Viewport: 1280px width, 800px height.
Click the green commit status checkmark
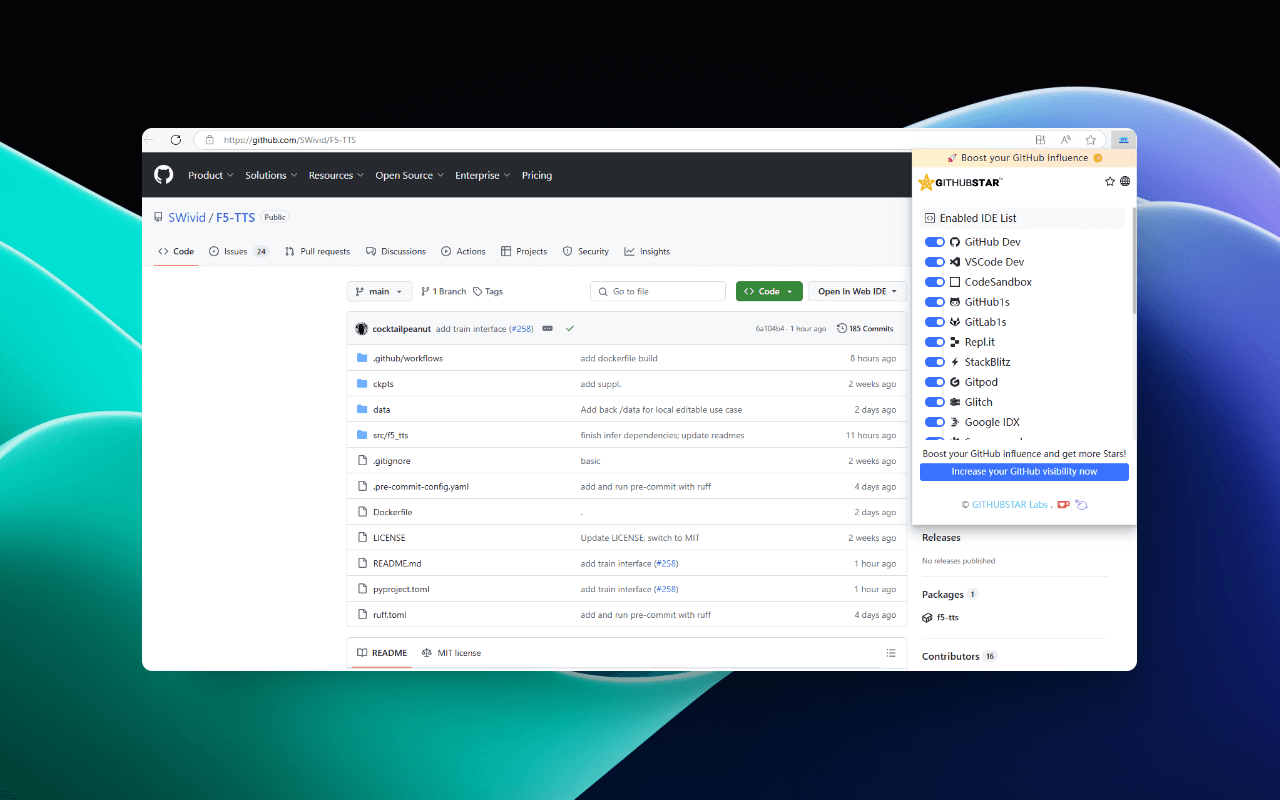pyautogui.click(x=570, y=328)
